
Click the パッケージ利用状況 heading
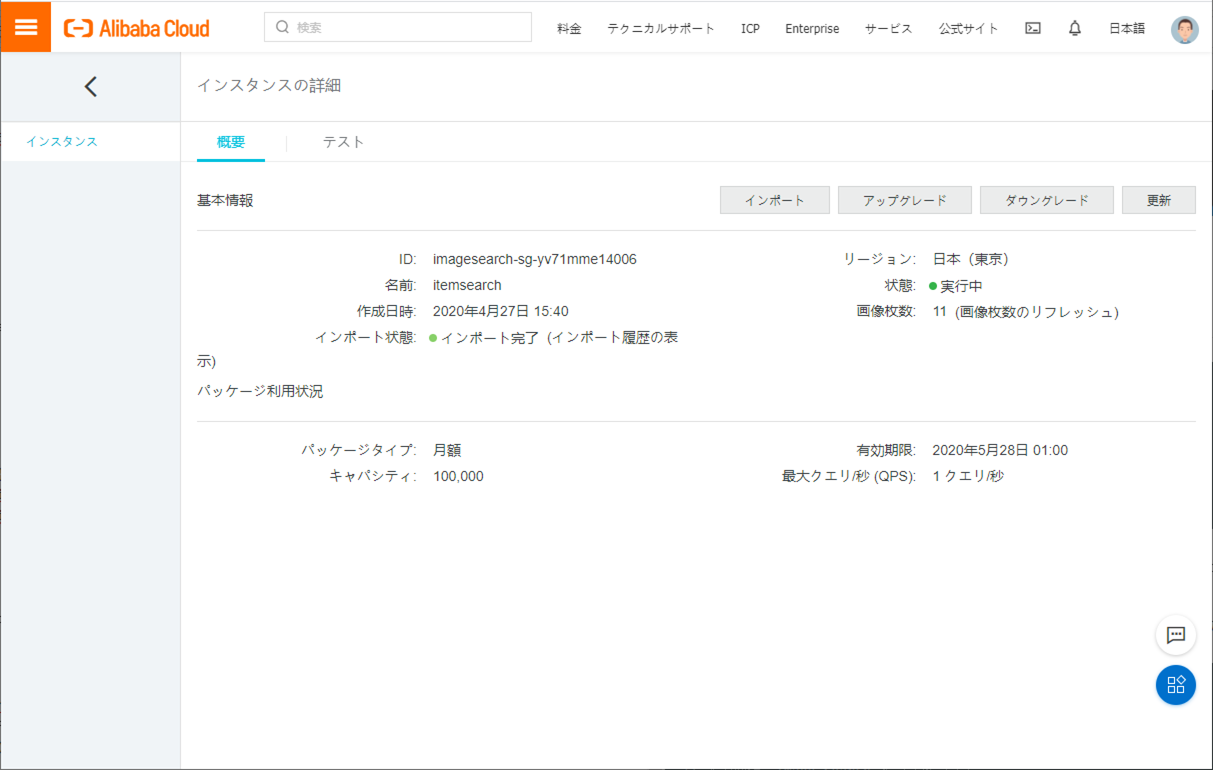click(260, 391)
